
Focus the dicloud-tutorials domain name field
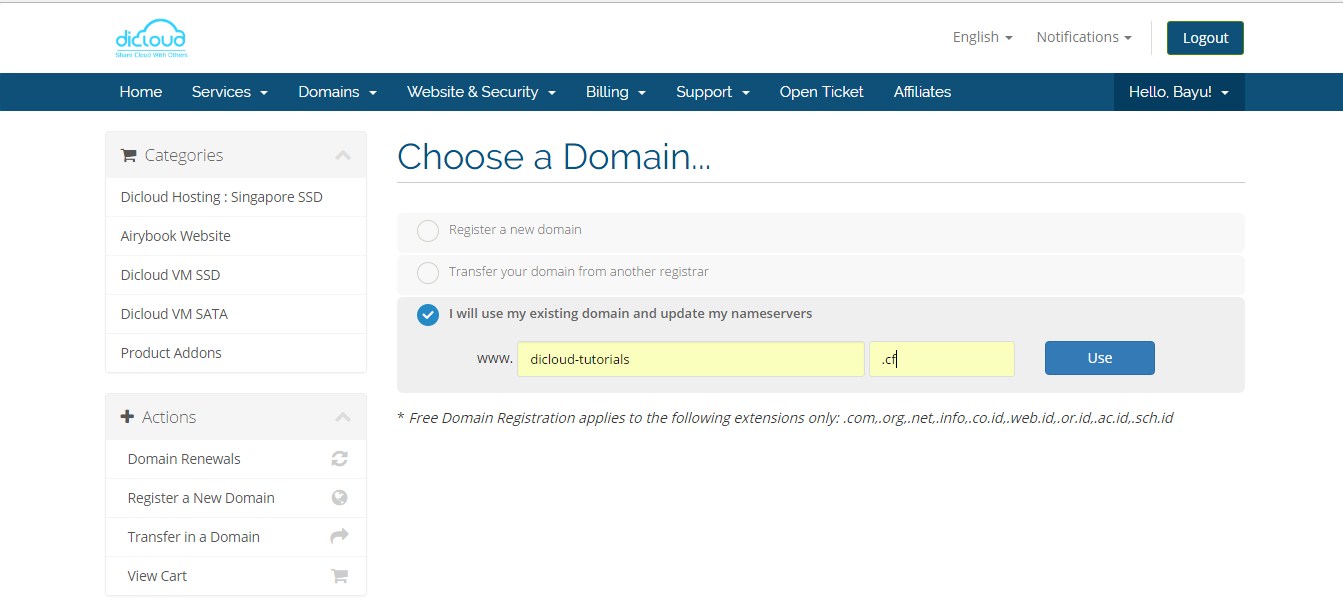pos(691,359)
